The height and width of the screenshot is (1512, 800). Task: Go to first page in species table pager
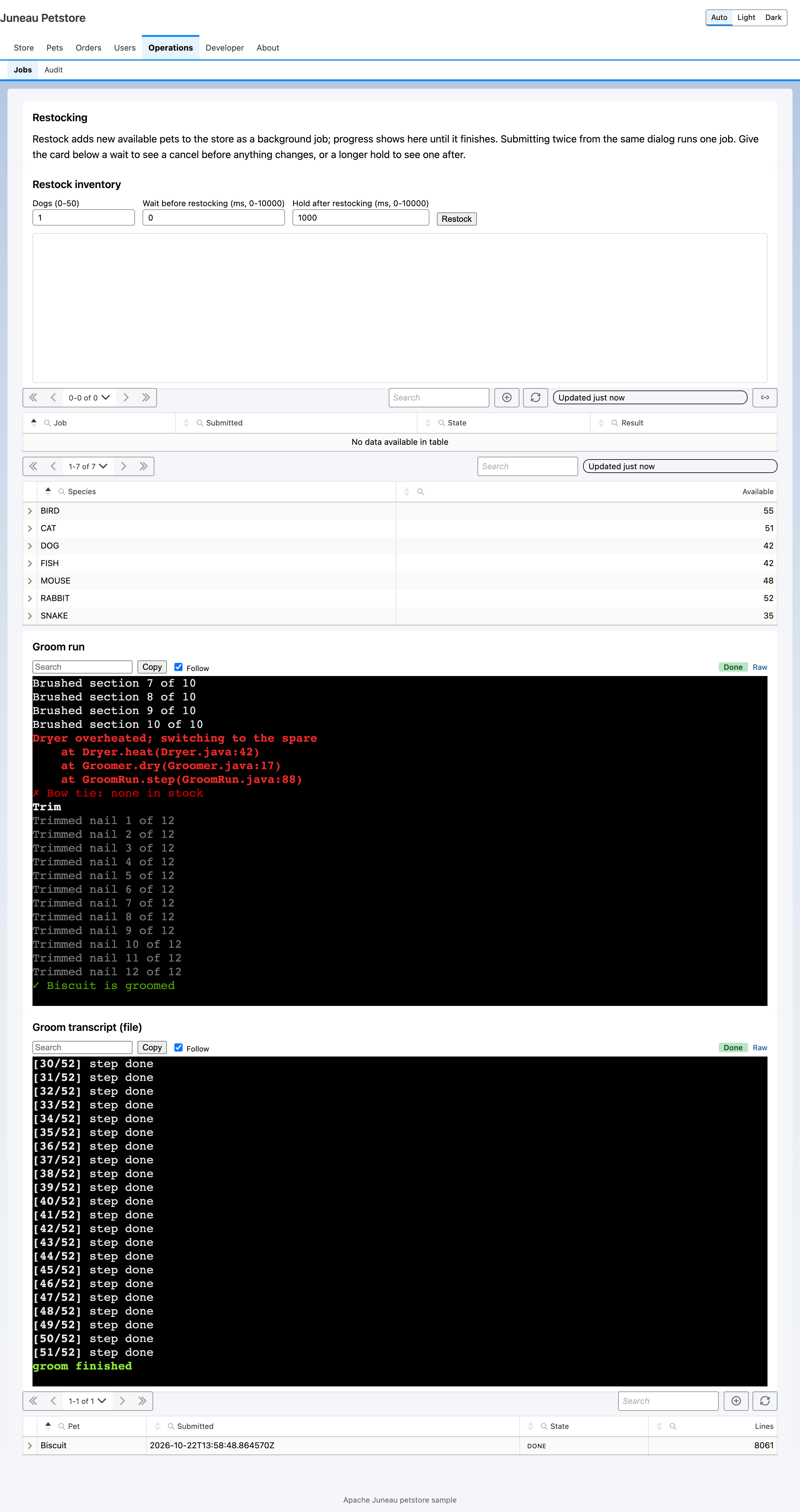33,466
